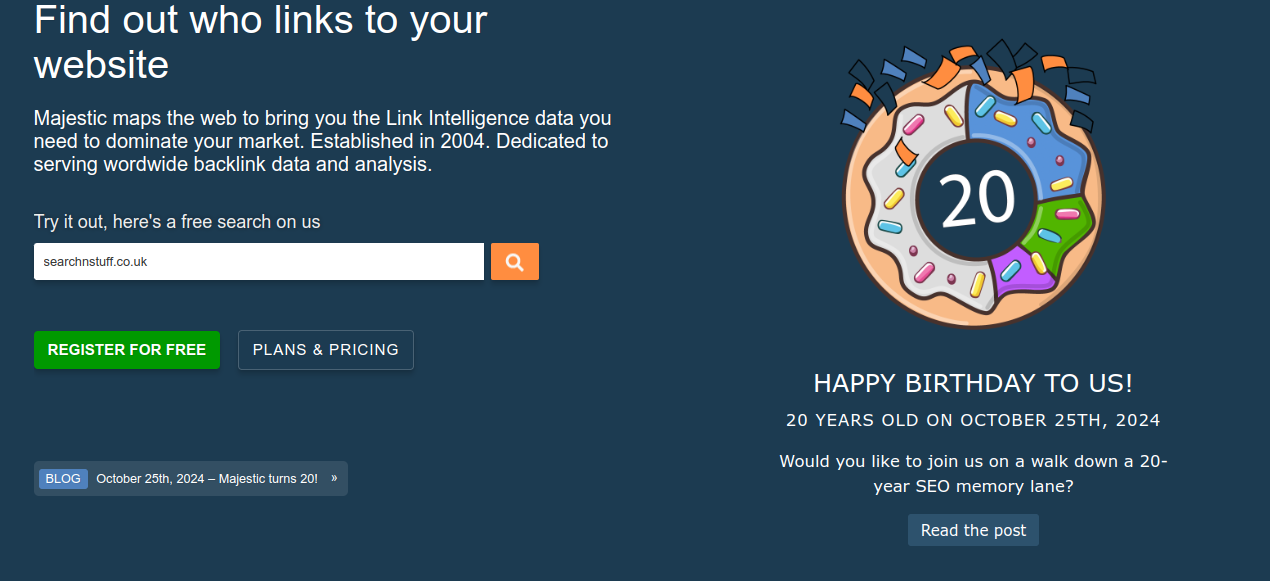Screen dimensions: 1270x581
Task: Click the SEO memory lane invitation text
Action: 973,474
